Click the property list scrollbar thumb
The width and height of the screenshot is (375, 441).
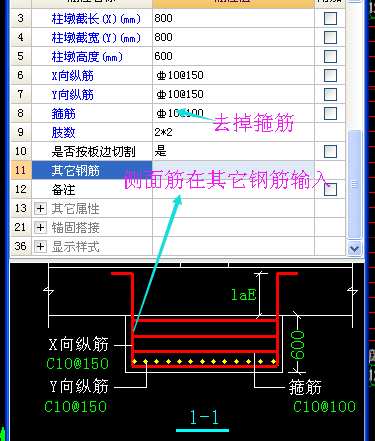[x=354, y=184]
